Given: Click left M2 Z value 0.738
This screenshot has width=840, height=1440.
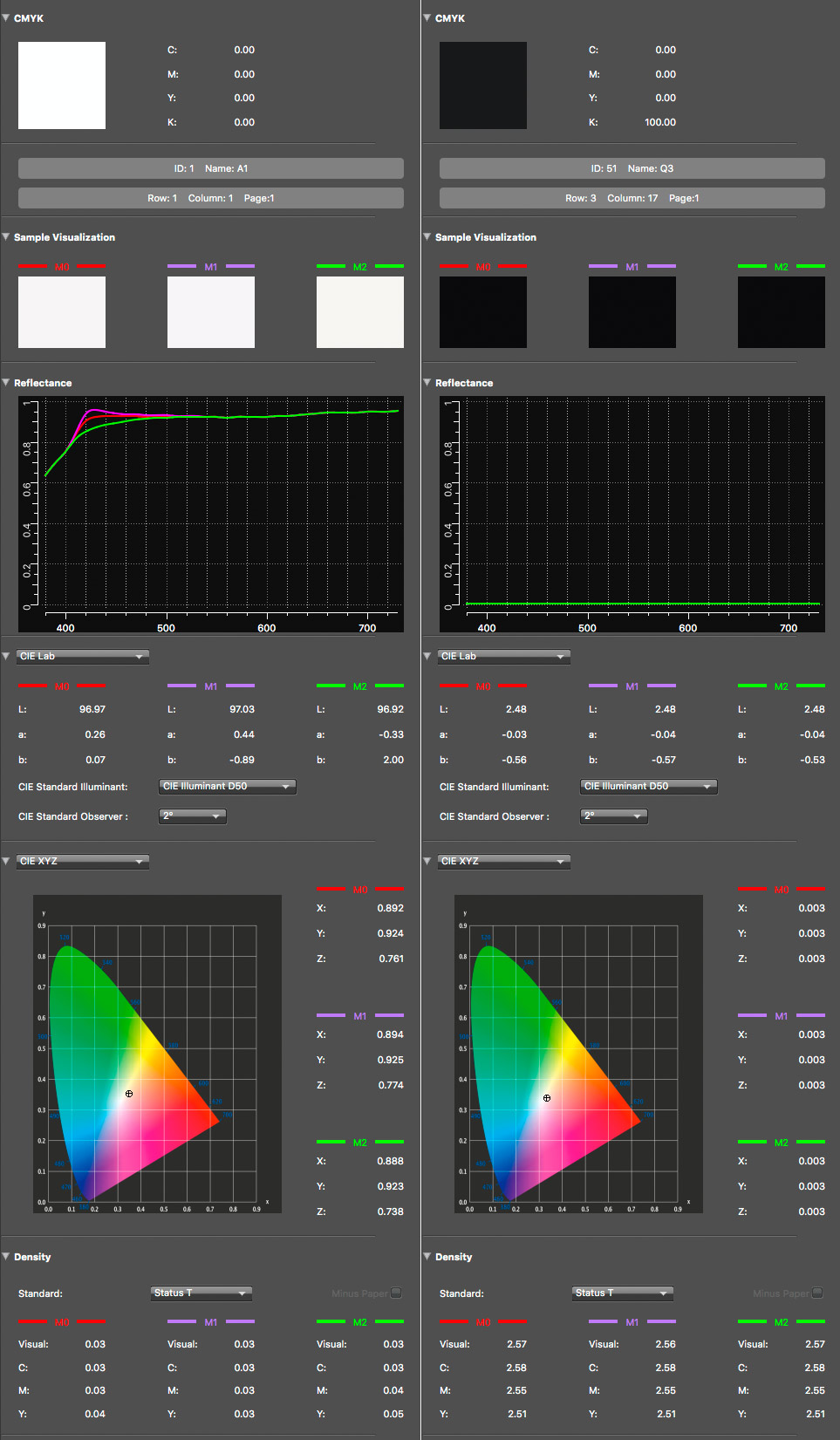Looking at the screenshot, I should click(x=391, y=1211).
